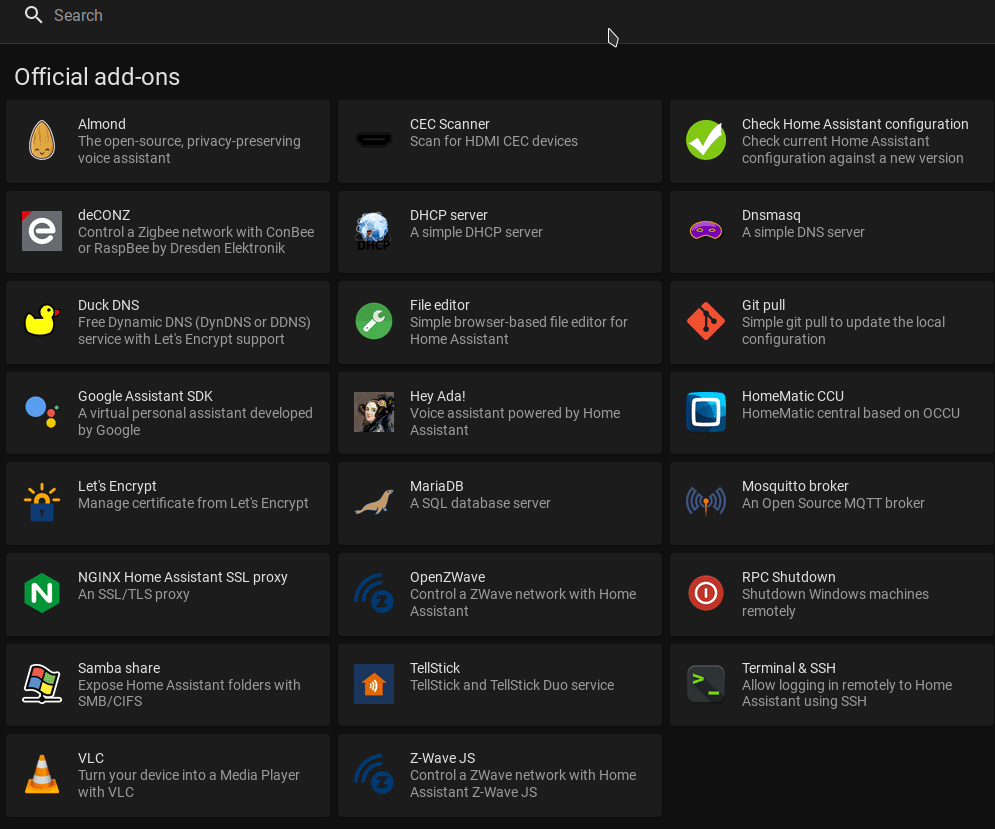995x829 pixels.
Task: Select the Z-Wave JS add-on title
Action: 442,758
